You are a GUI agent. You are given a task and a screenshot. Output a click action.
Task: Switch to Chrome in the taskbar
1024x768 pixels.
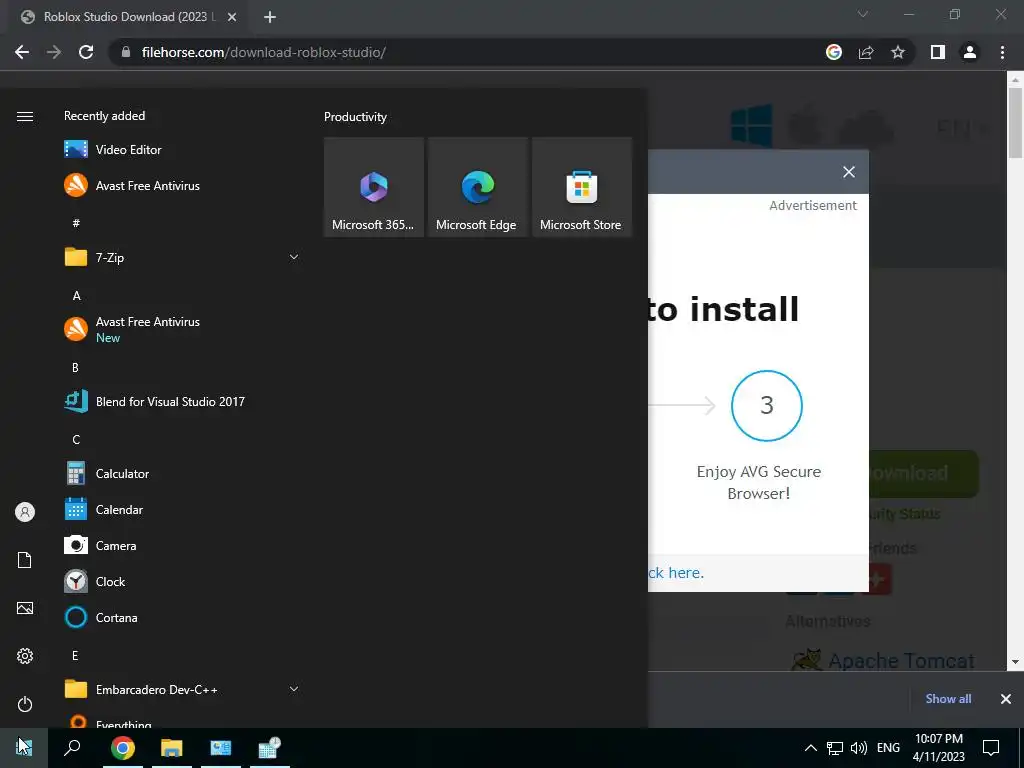[122, 748]
